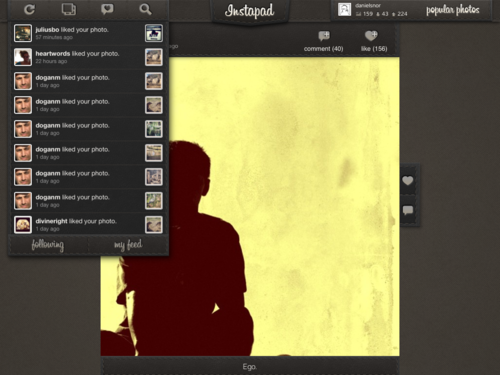The width and height of the screenshot is (500, 375).
Task: Select the divineright liked your photo entry
Action: 89,225
